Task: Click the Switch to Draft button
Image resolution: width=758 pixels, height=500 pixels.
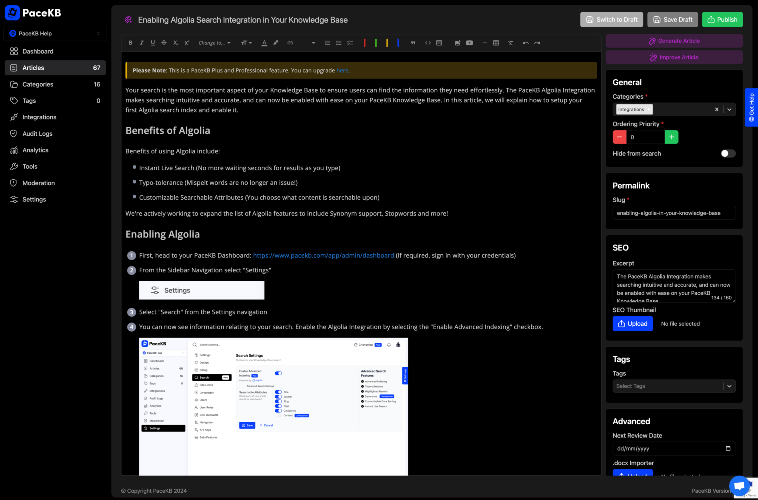Action: point(612,19)
